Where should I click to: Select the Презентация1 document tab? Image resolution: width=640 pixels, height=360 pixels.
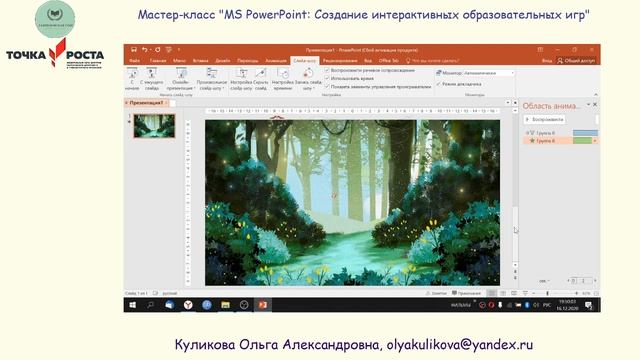[x=146, y=103]
